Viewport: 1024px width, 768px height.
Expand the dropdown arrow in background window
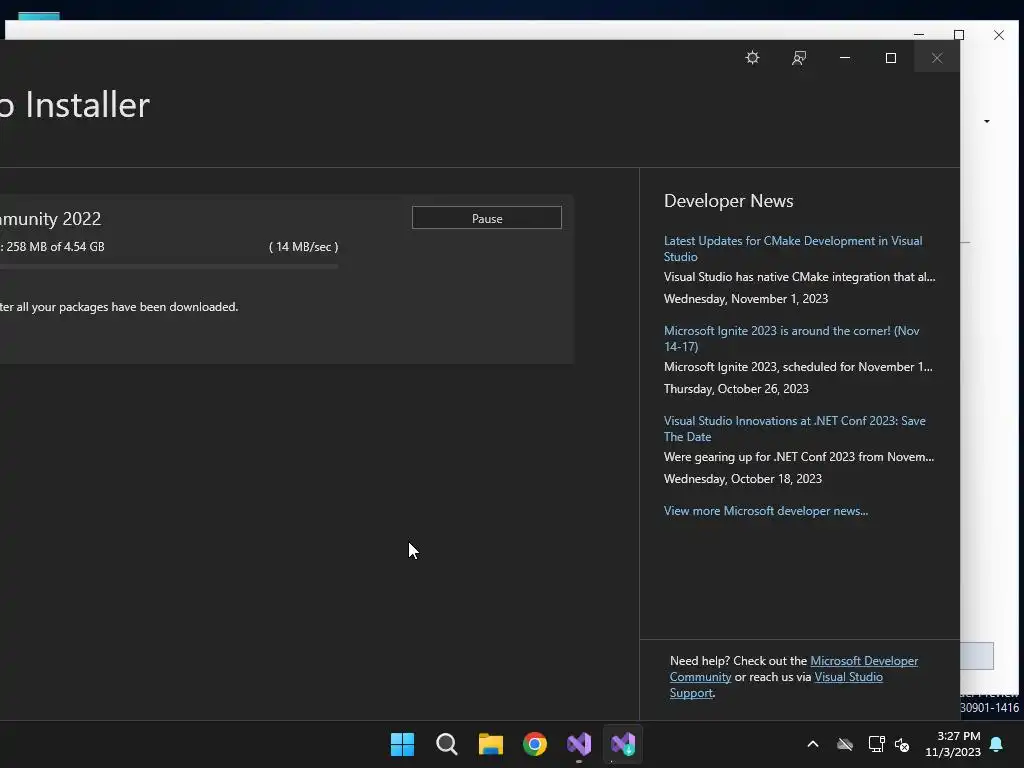987,121
